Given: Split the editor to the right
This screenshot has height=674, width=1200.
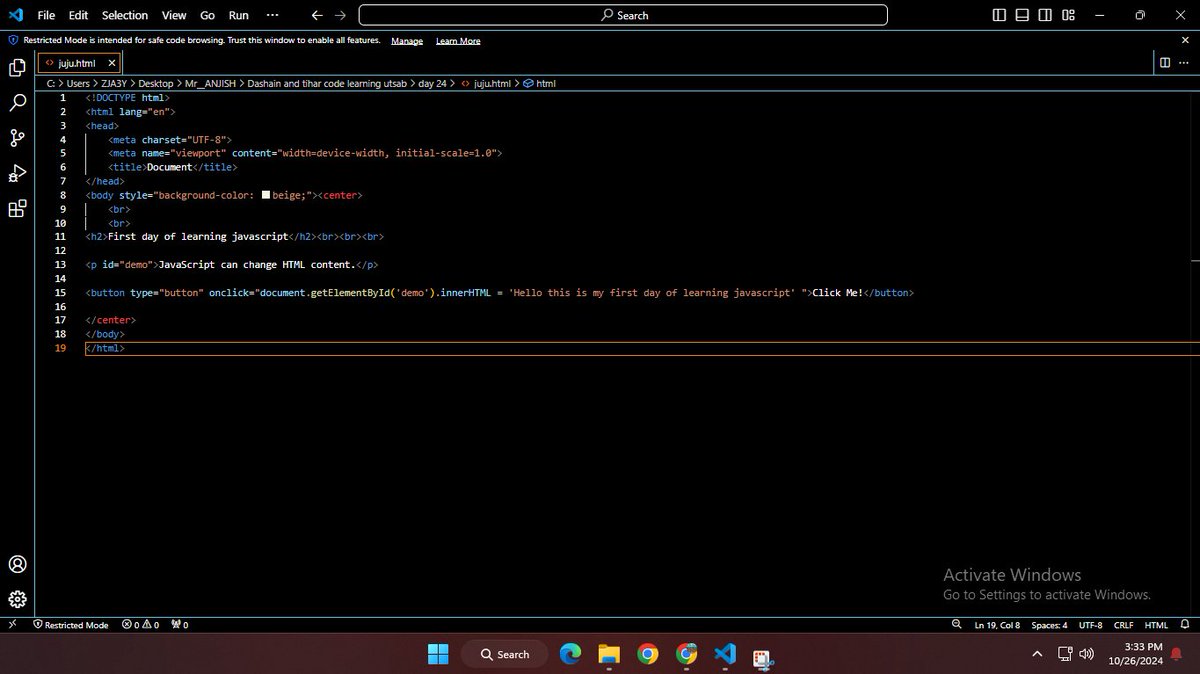Looking at the screenshot, I should (x=1164, y=62).
